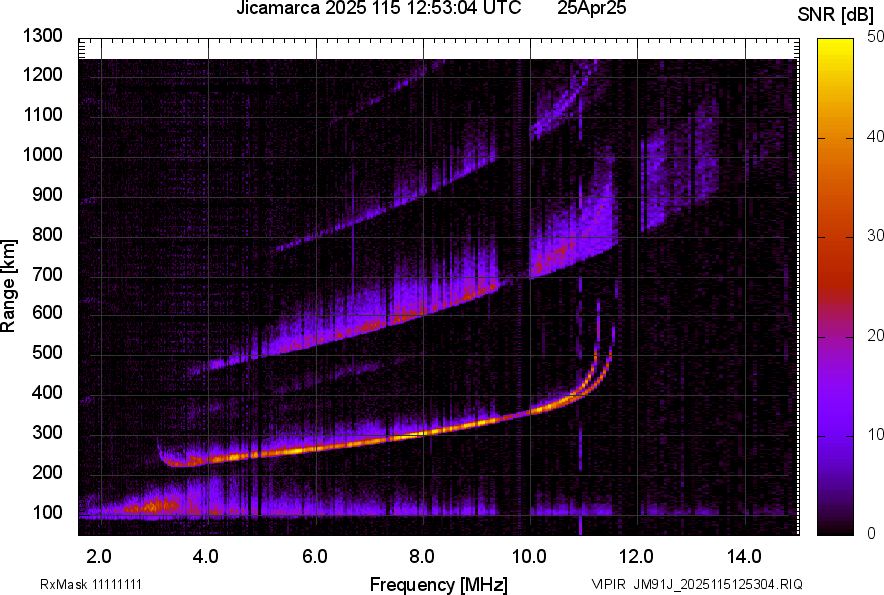Viewport: 884px width, 595px height.
Task: Click the x-axis tick label '14.0'
Action: pos(744,557)
